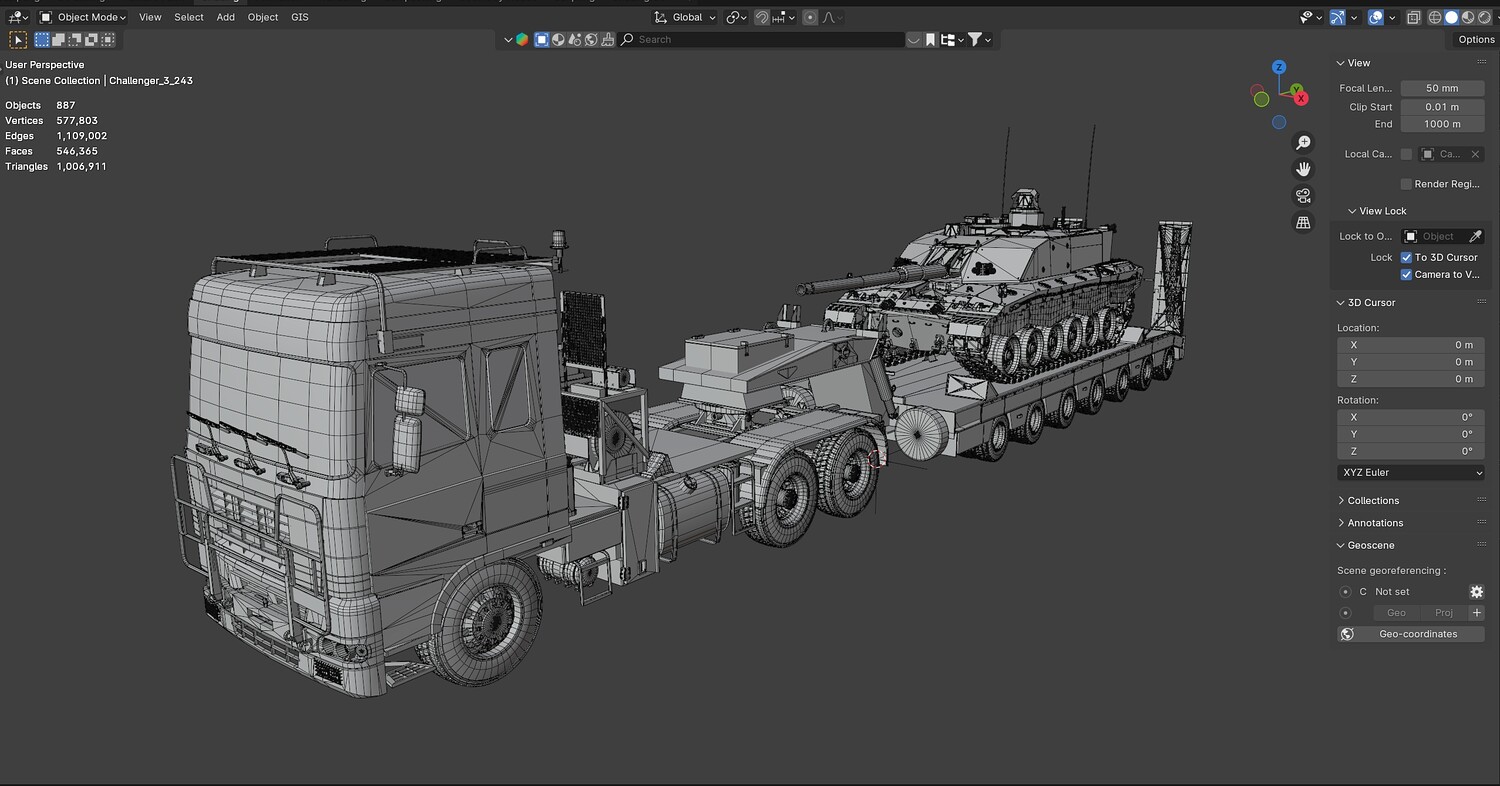Click the Clip Start 0.01 m field

[x=1442, y=106]
